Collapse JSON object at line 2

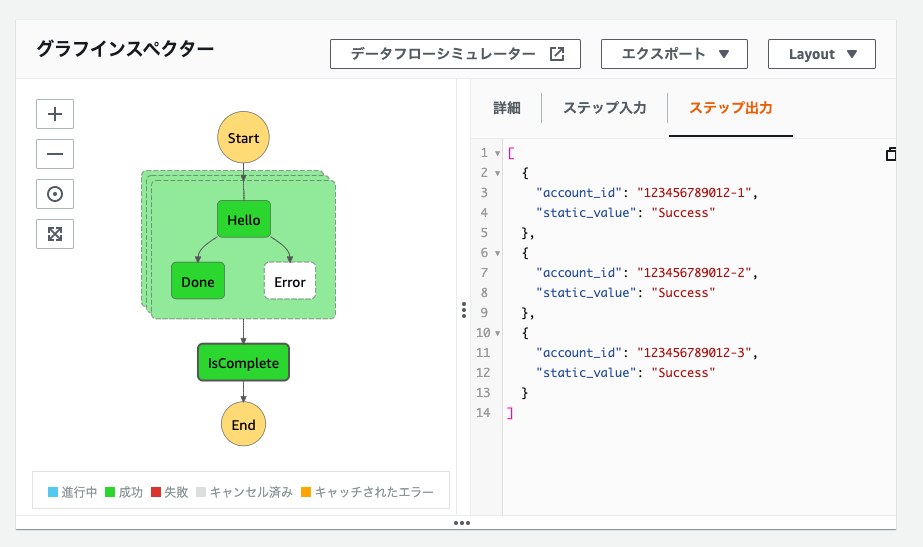click(x=497, y=174)
